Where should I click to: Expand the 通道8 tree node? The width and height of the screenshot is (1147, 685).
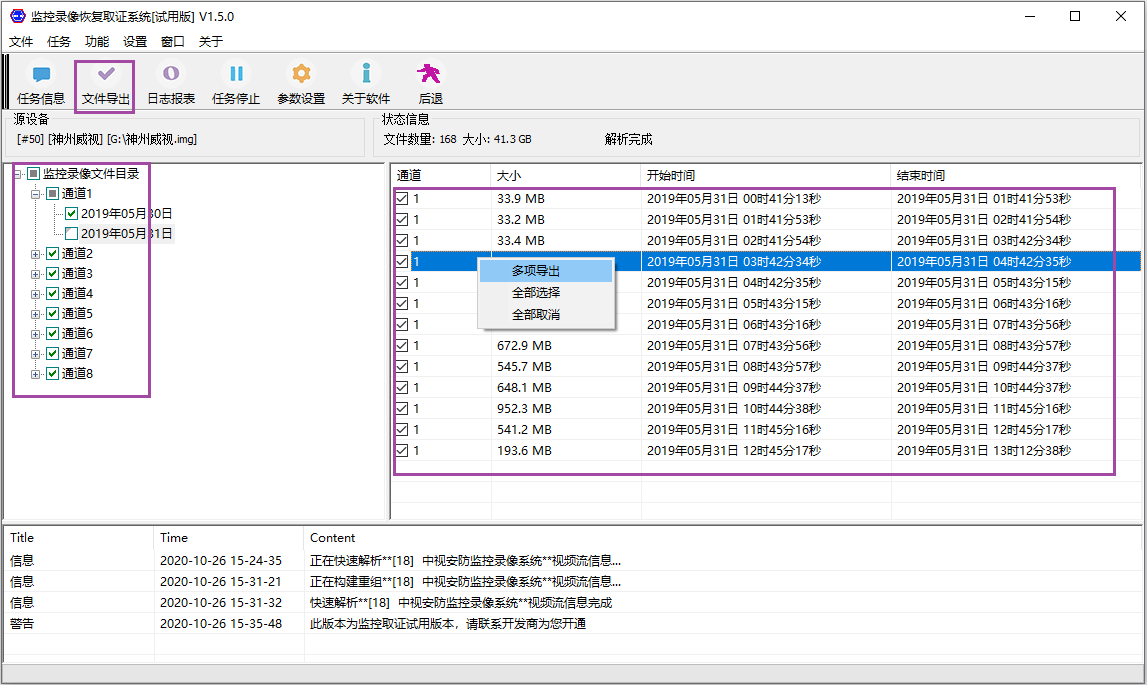[36, 373]
